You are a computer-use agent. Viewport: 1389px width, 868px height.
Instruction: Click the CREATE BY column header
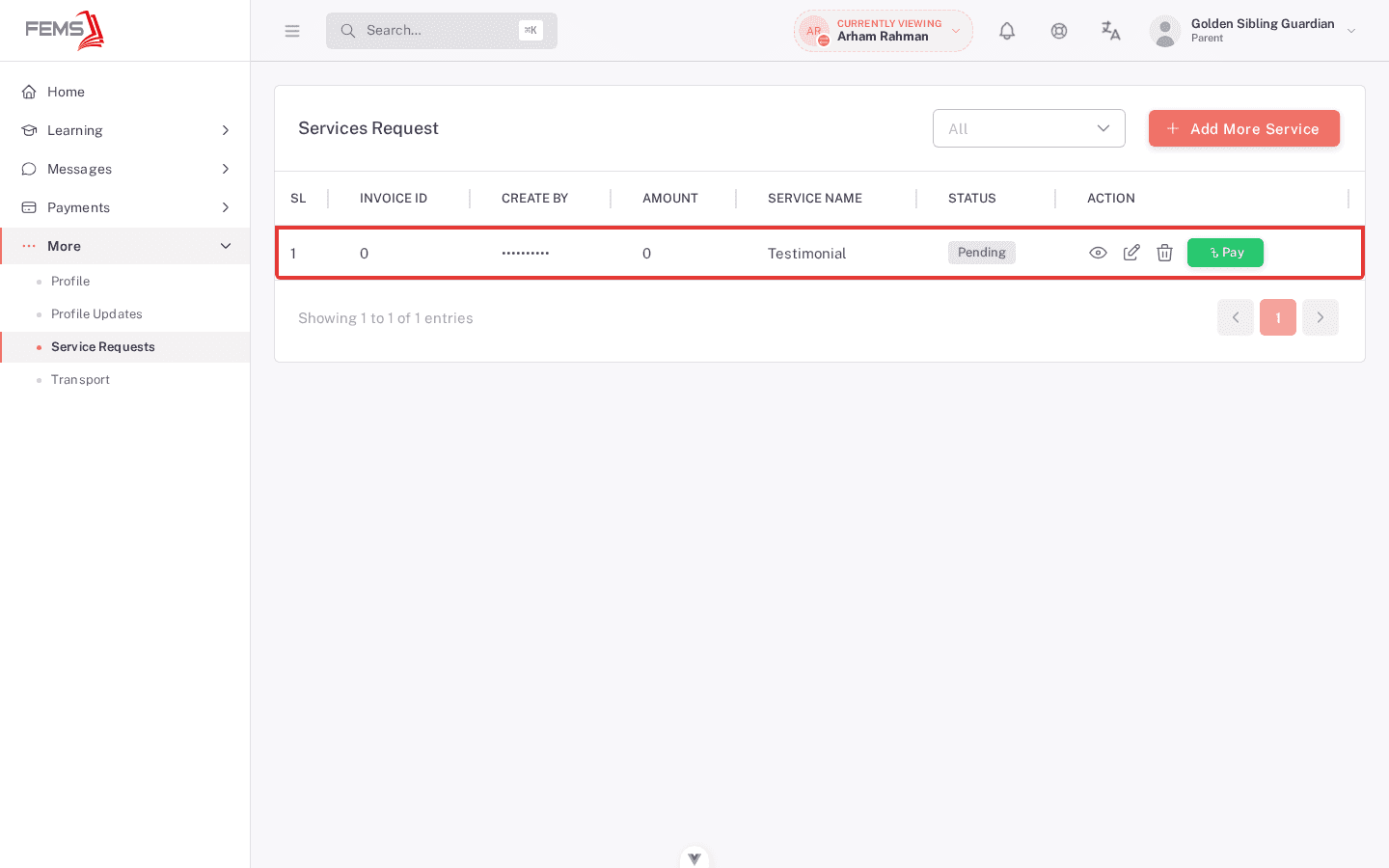534,199
